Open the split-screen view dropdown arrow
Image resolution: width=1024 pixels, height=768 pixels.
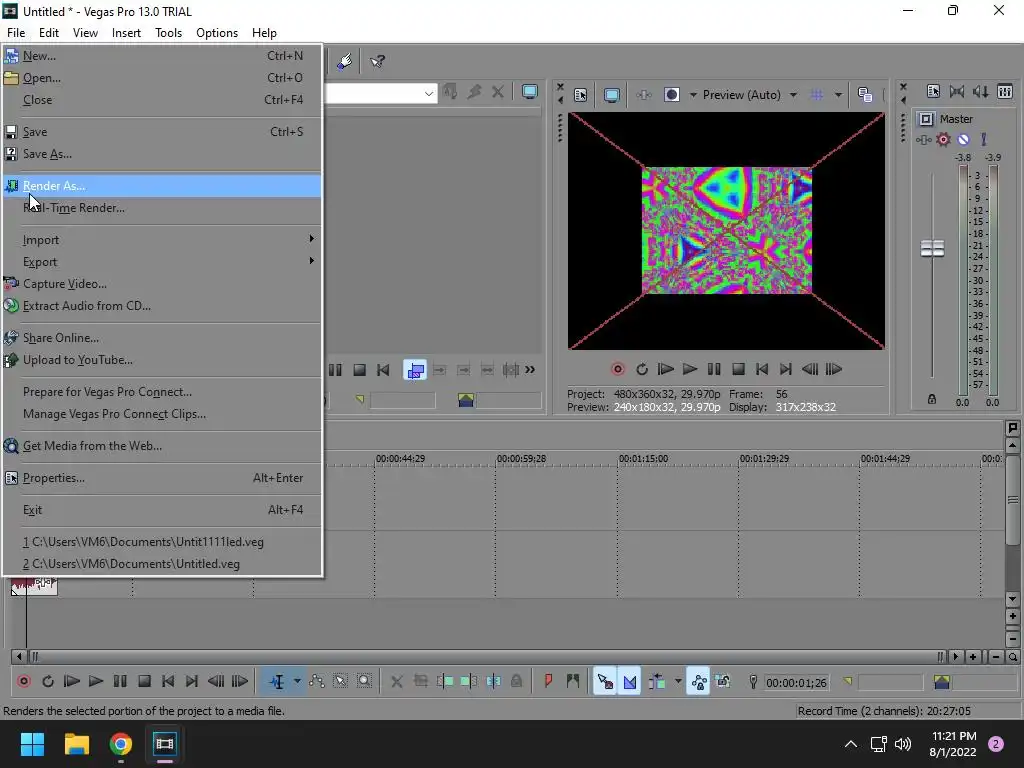click(x=693, y=95)
